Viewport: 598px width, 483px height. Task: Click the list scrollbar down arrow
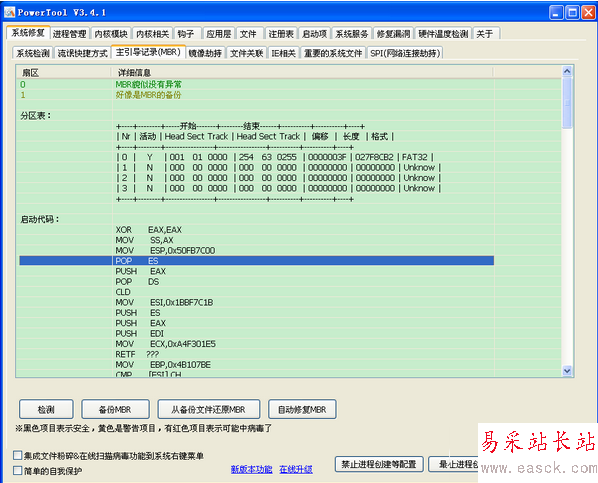[567, 370]
